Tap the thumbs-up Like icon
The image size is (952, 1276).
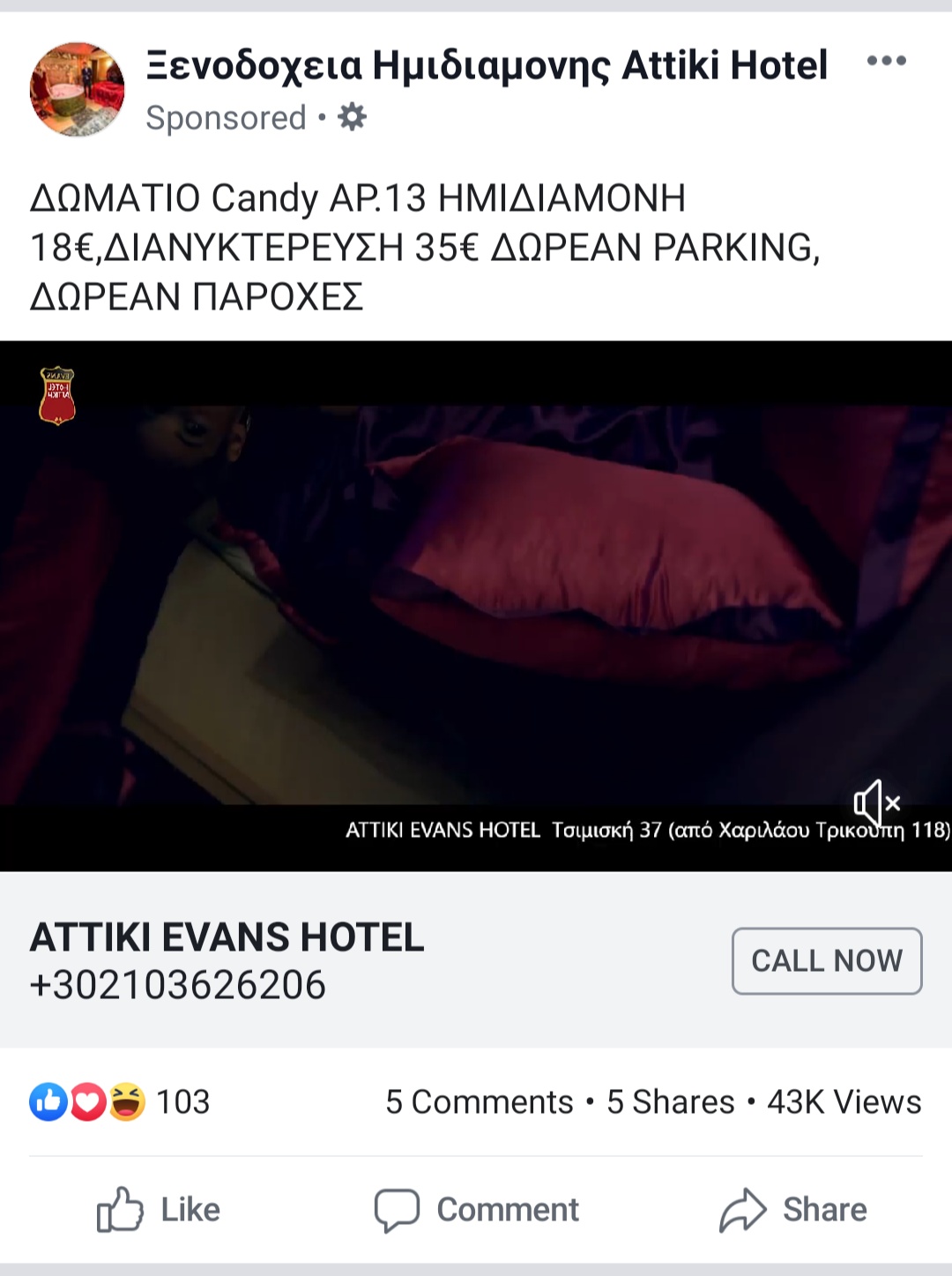(x=119, y=1209)
